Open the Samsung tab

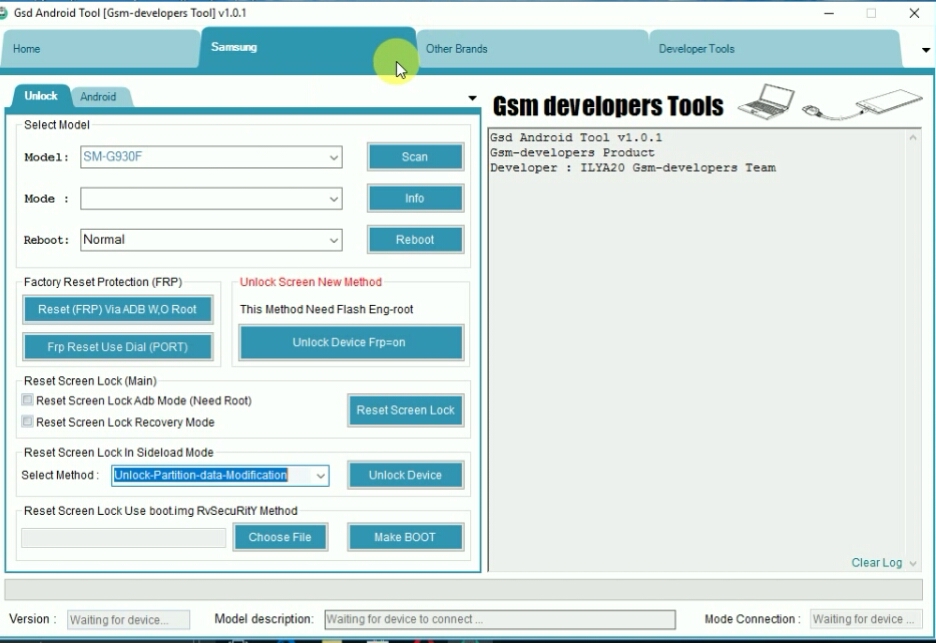307,48
